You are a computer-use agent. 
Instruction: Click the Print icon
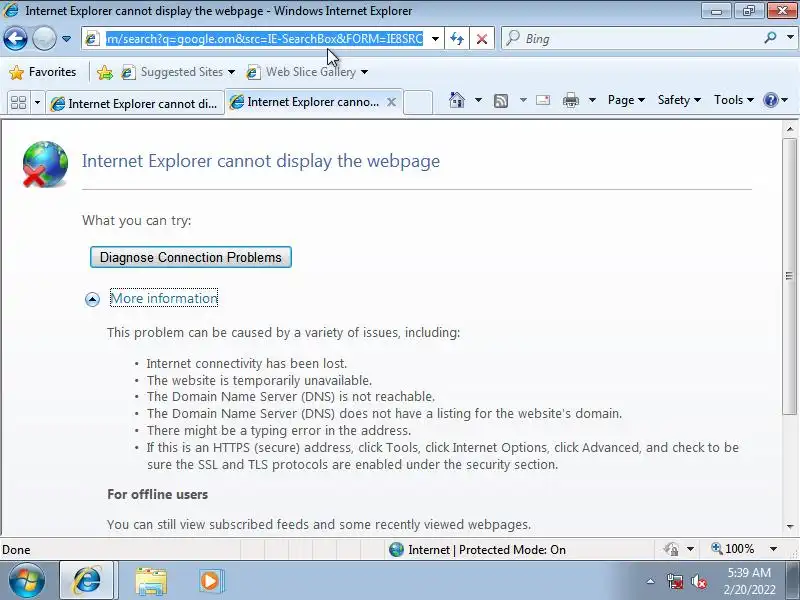570,100
